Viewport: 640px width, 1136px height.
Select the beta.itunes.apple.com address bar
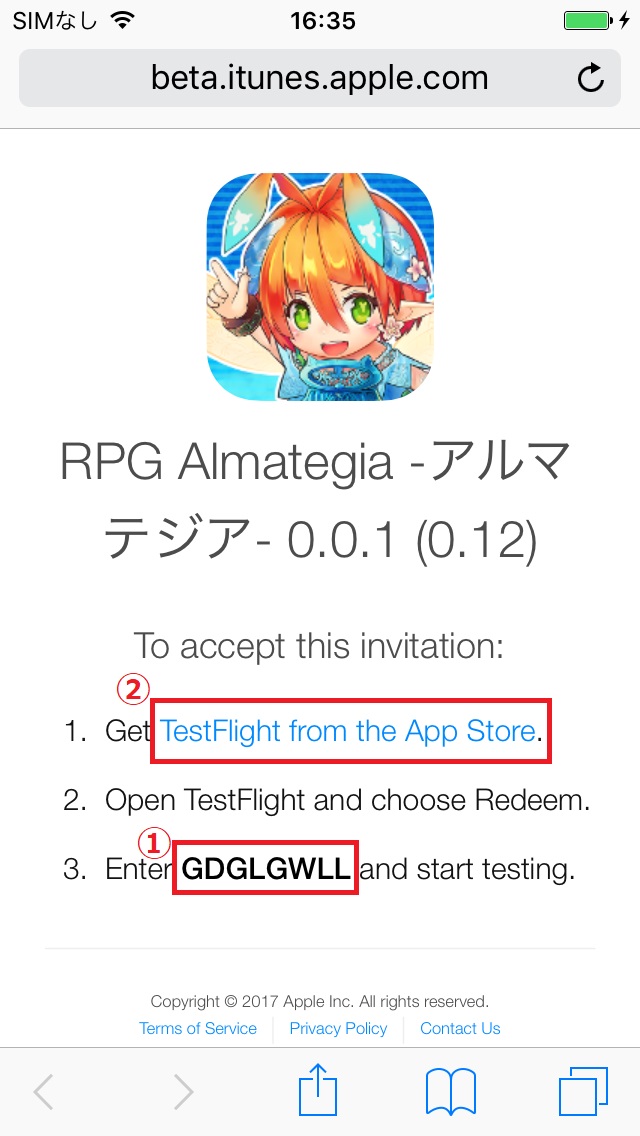(x=320, y=78)
